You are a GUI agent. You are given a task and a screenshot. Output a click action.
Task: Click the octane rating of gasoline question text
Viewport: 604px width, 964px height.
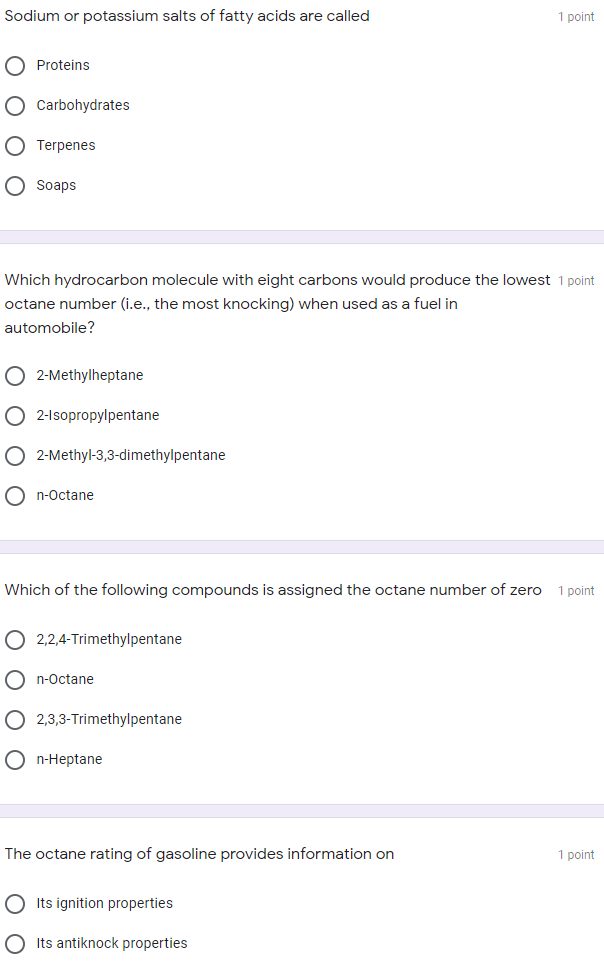199,853
